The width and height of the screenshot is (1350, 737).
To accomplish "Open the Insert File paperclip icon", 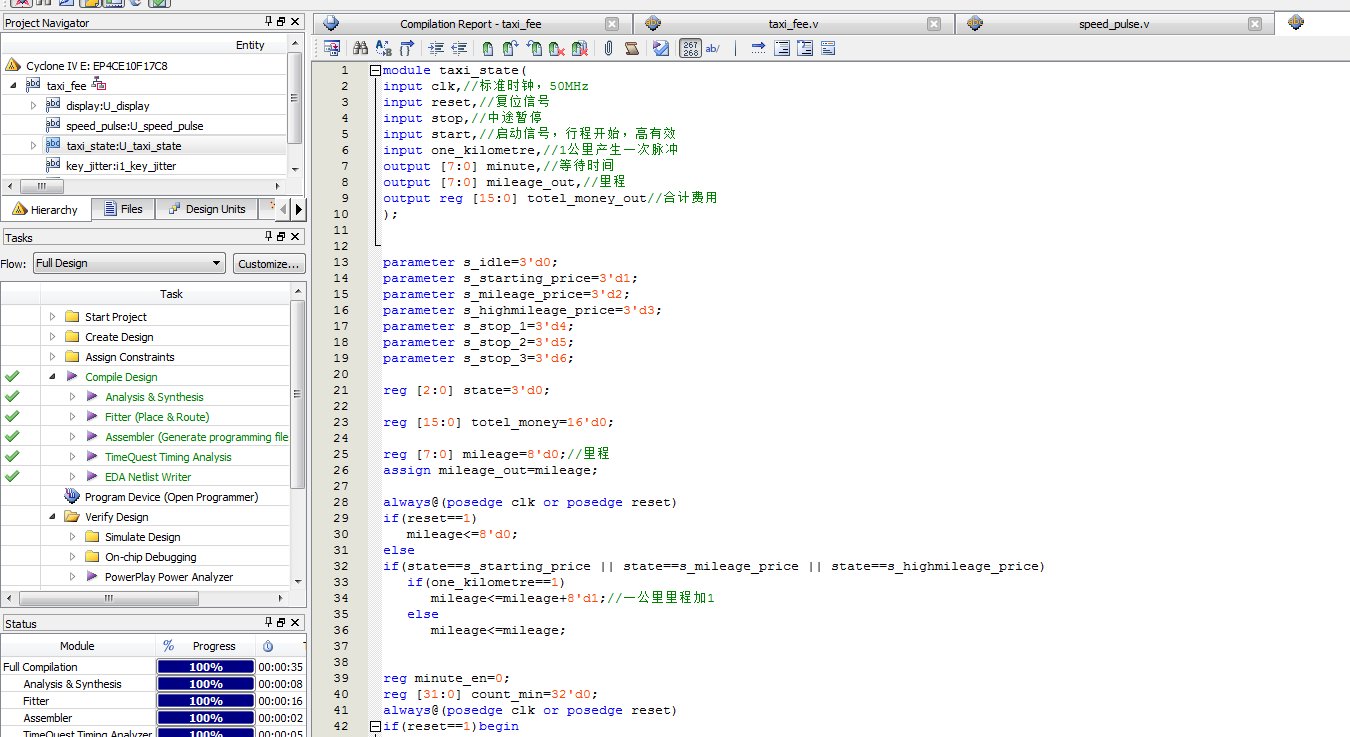I will coord(608,48).
